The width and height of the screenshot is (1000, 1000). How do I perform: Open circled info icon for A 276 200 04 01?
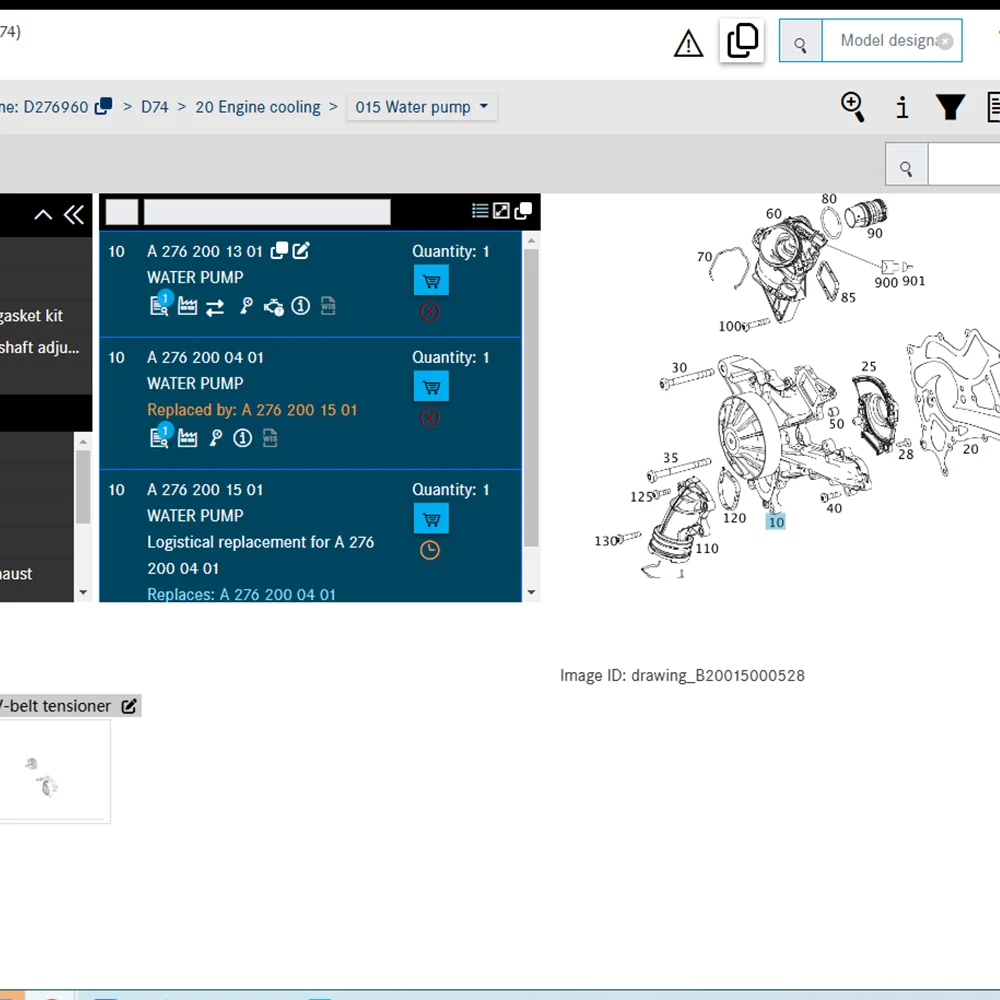(x=242, y=439)
